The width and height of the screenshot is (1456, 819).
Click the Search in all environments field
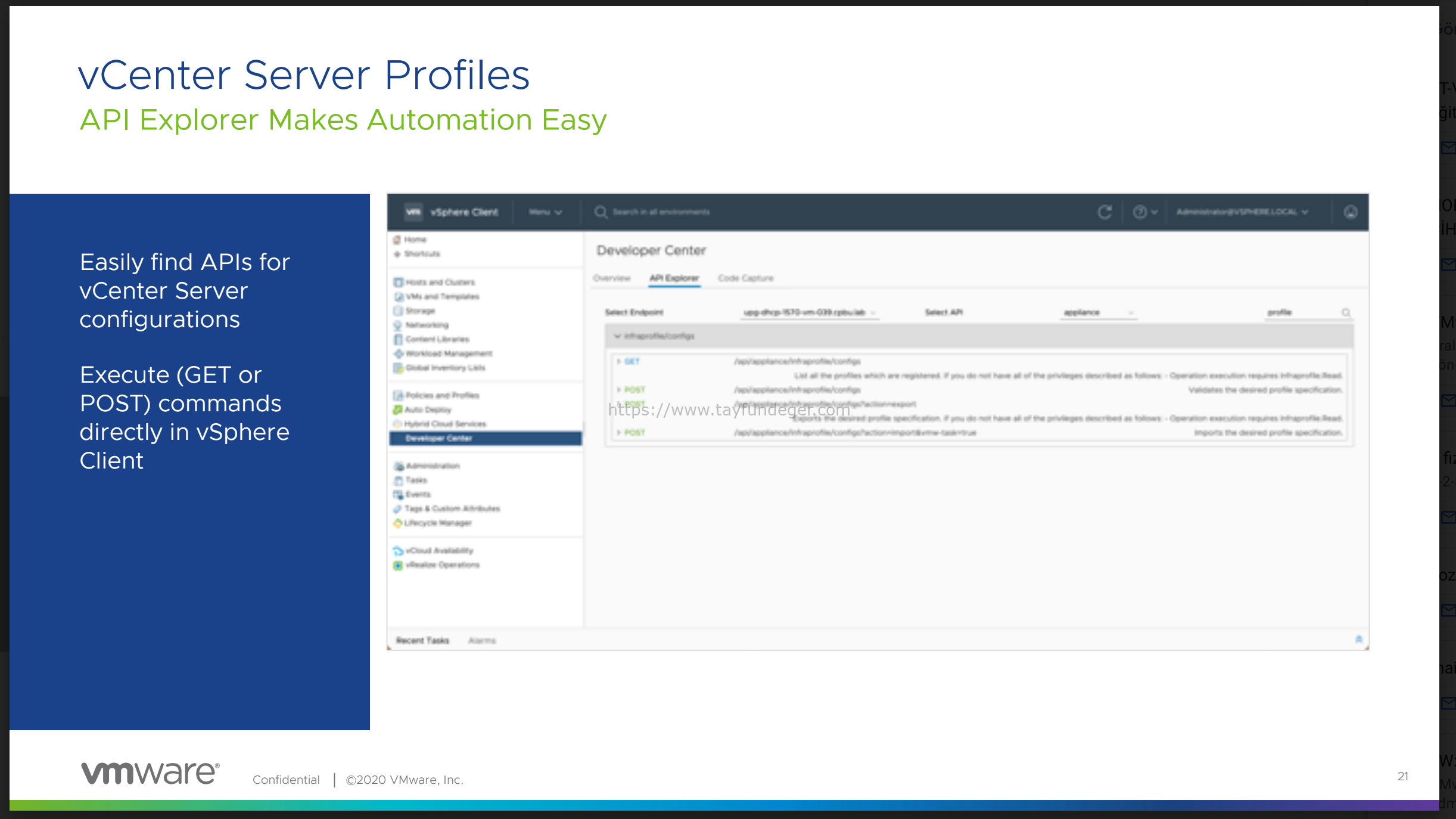point(661,212)
